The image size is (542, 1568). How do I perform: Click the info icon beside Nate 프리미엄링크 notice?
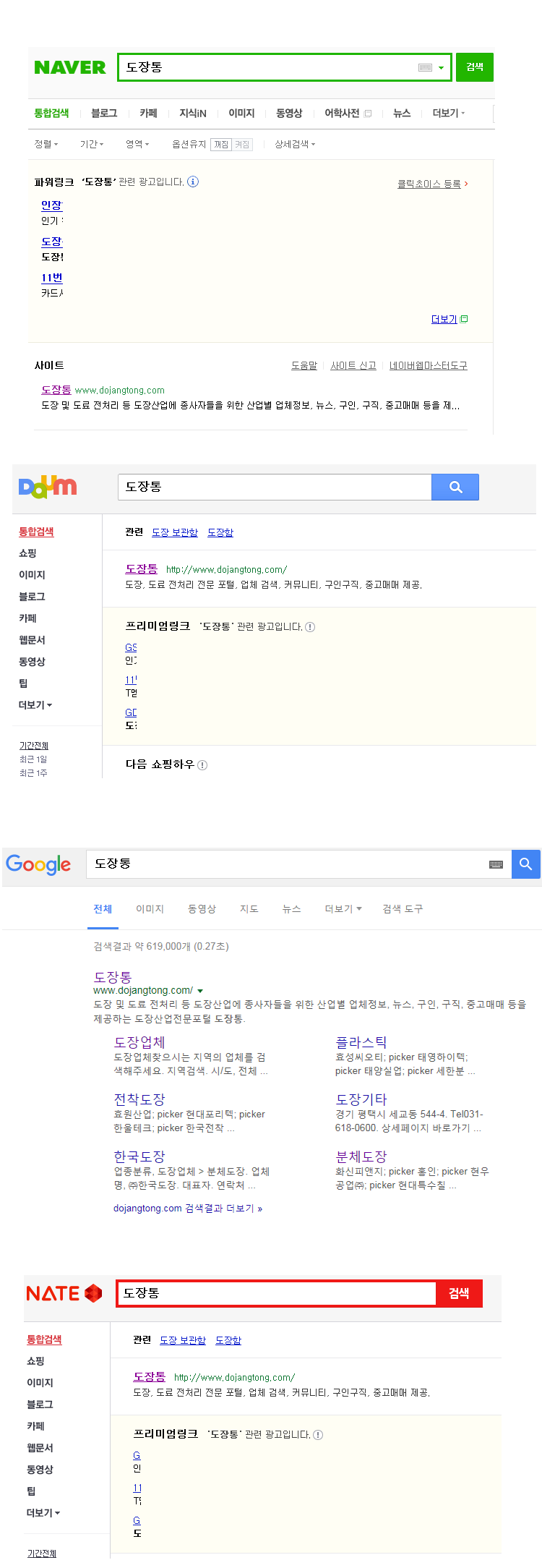(x=318, y=1435)
